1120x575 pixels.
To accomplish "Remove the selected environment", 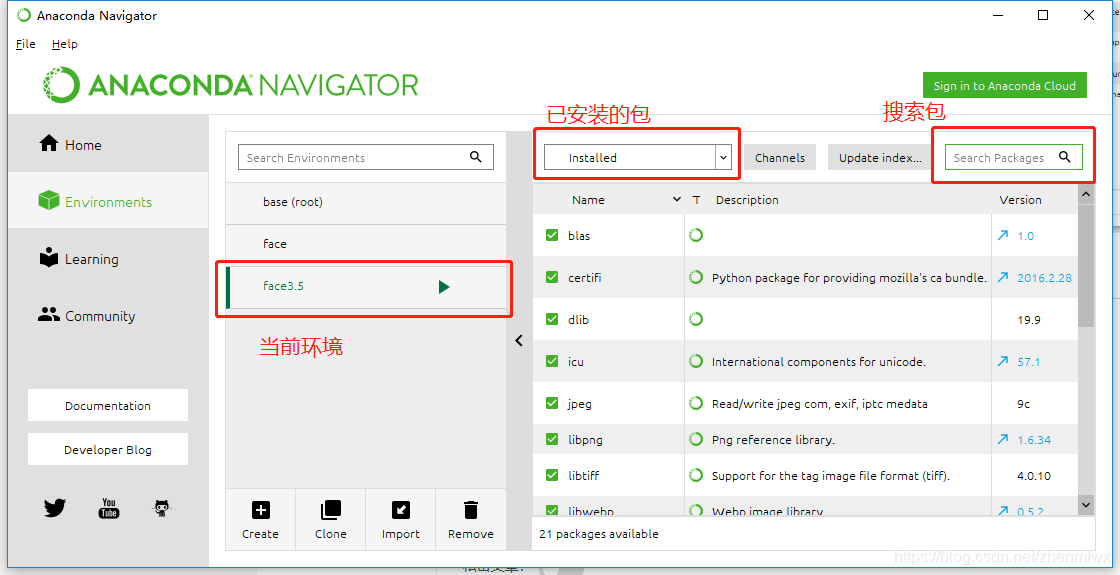I will (471, 519).
